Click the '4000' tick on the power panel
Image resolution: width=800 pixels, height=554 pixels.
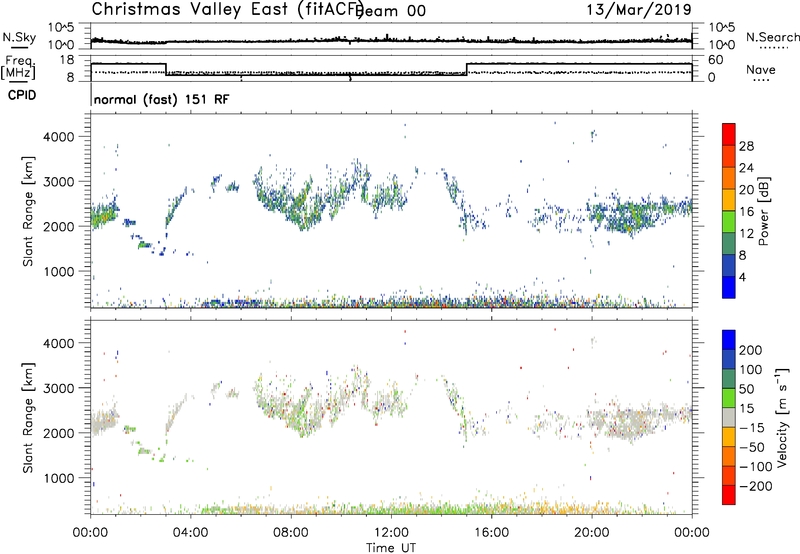[59, 137]
